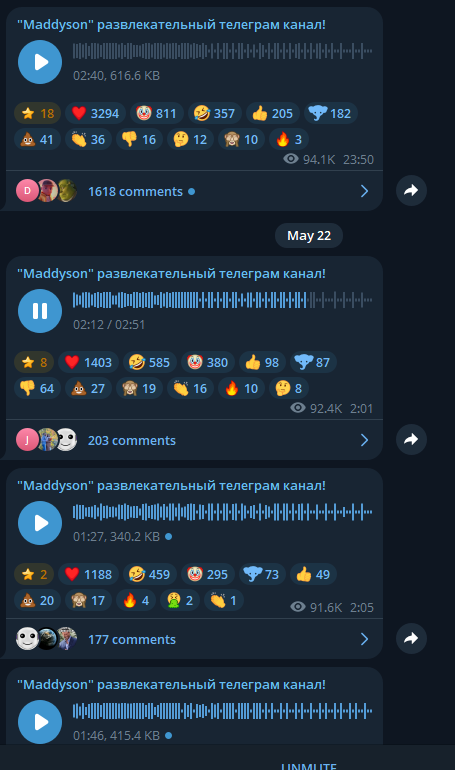Pause the currently playing 02:51 voice message
The height and width of the screenshot is (770, 455).
point(40,311)
